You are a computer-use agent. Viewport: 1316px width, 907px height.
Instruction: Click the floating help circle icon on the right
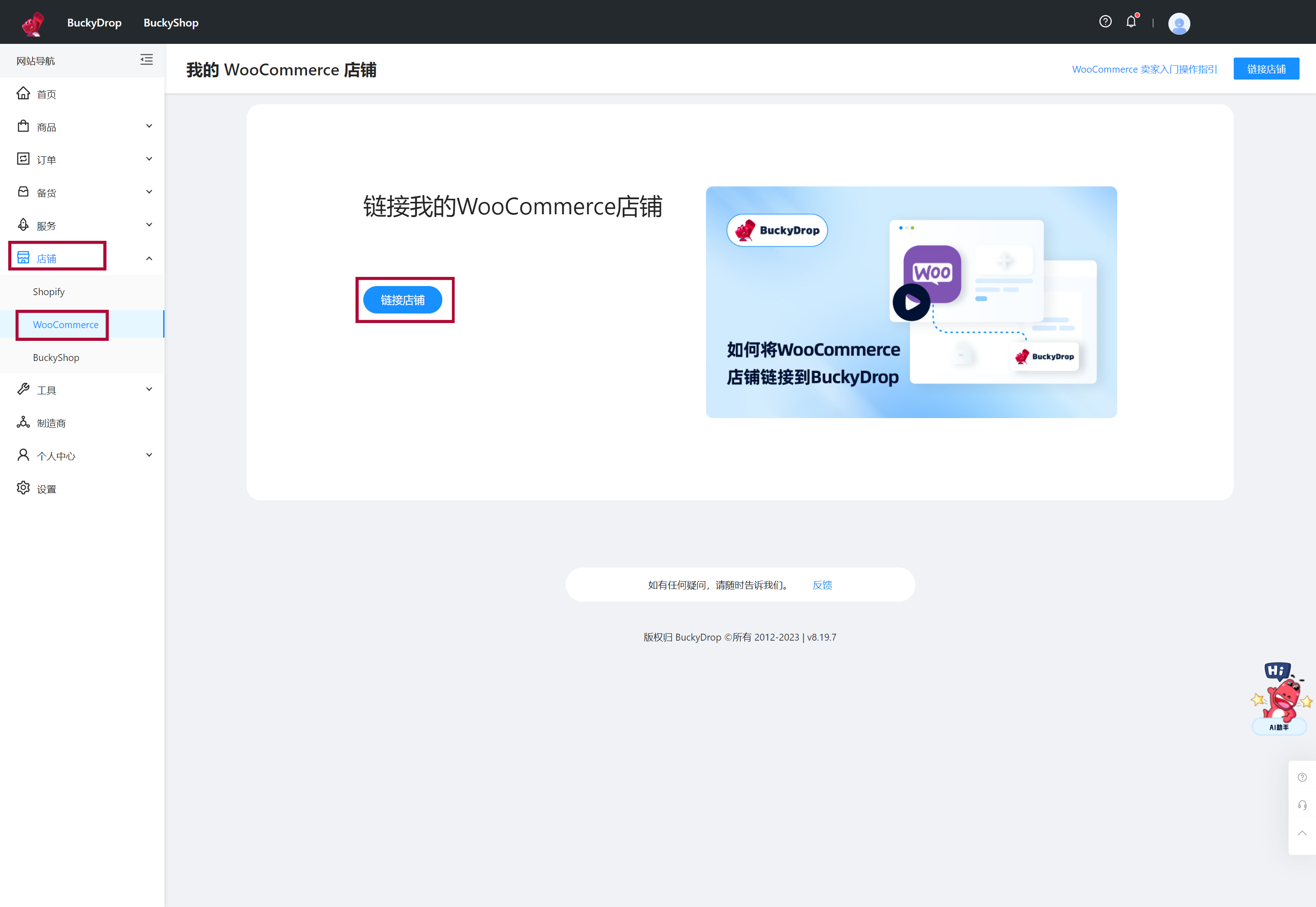coord(1302,777)
